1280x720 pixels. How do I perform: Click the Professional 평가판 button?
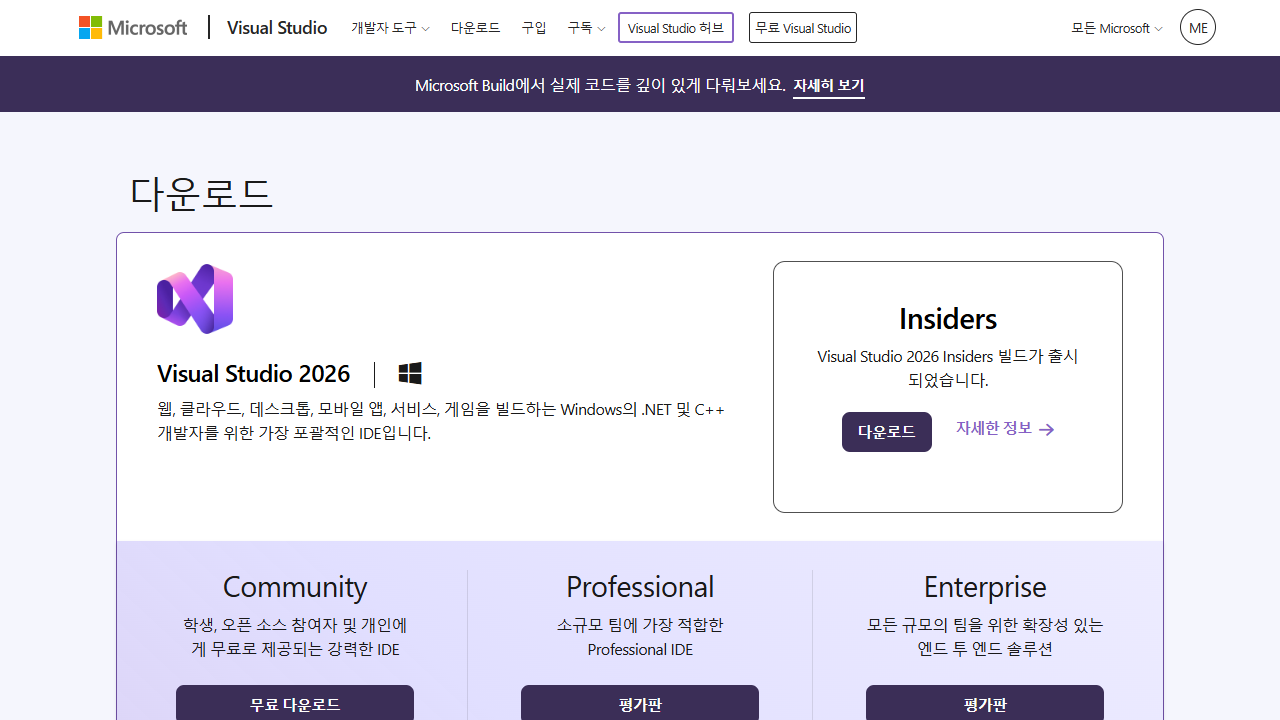click(x=640, y=703)
